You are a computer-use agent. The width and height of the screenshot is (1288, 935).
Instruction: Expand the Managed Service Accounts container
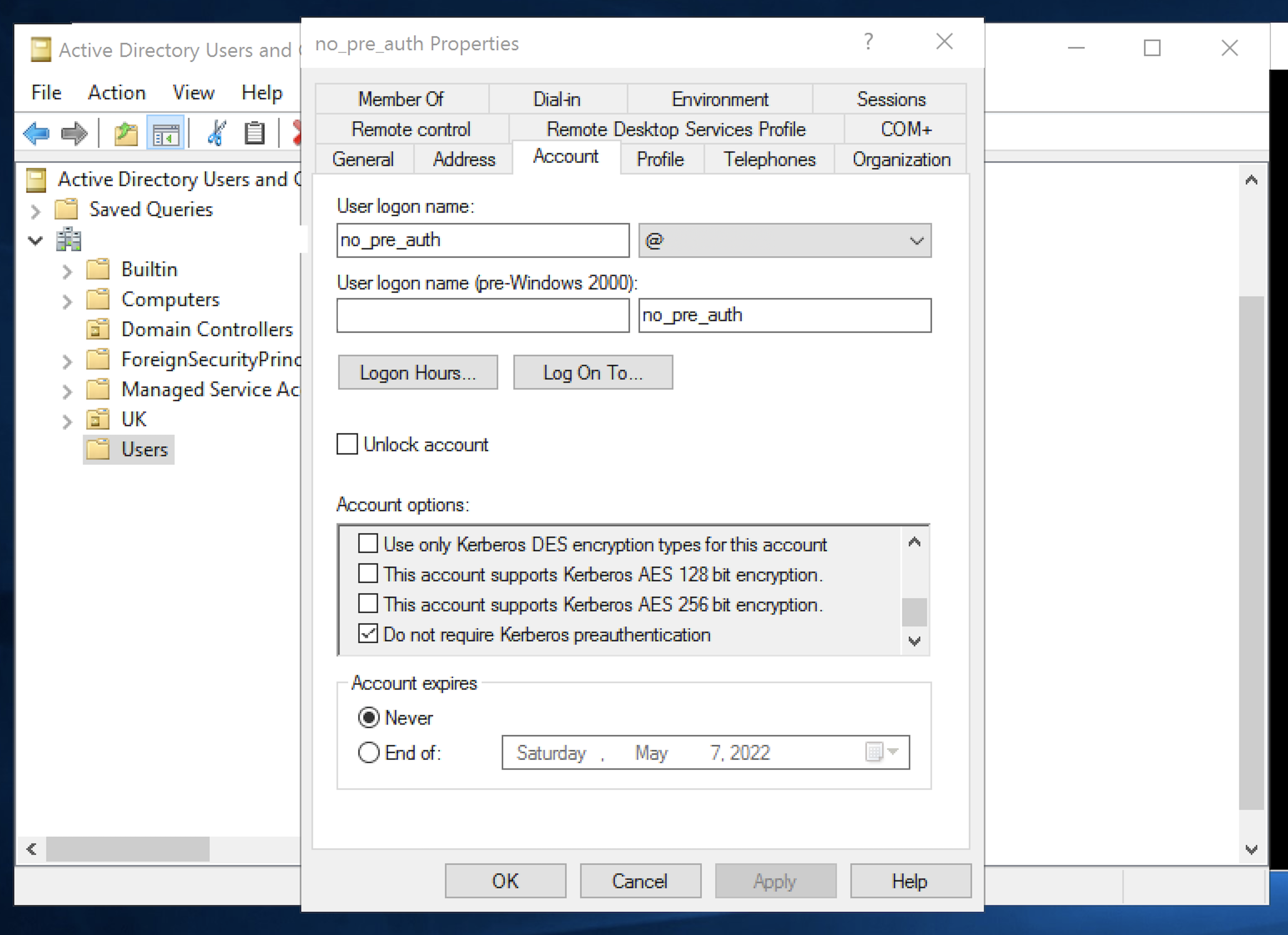pos(67,392)
